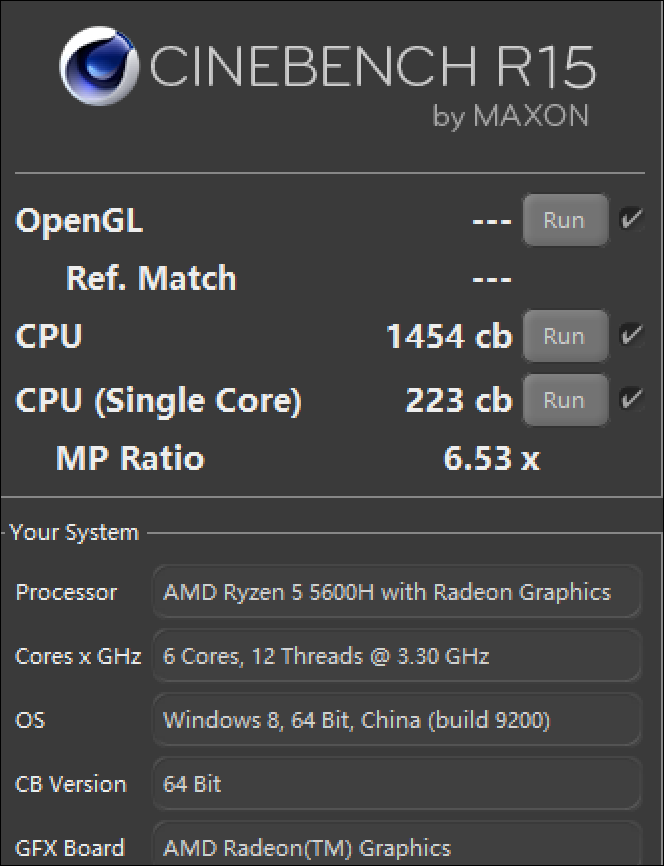Click the by MAXON text
Screen dimensions: 664x866
pos(510,116)
